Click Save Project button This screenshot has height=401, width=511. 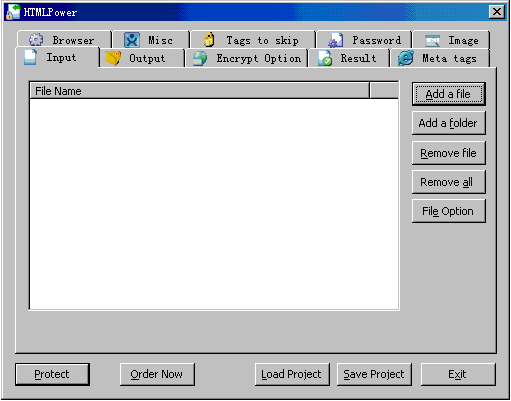coord(374,374)
